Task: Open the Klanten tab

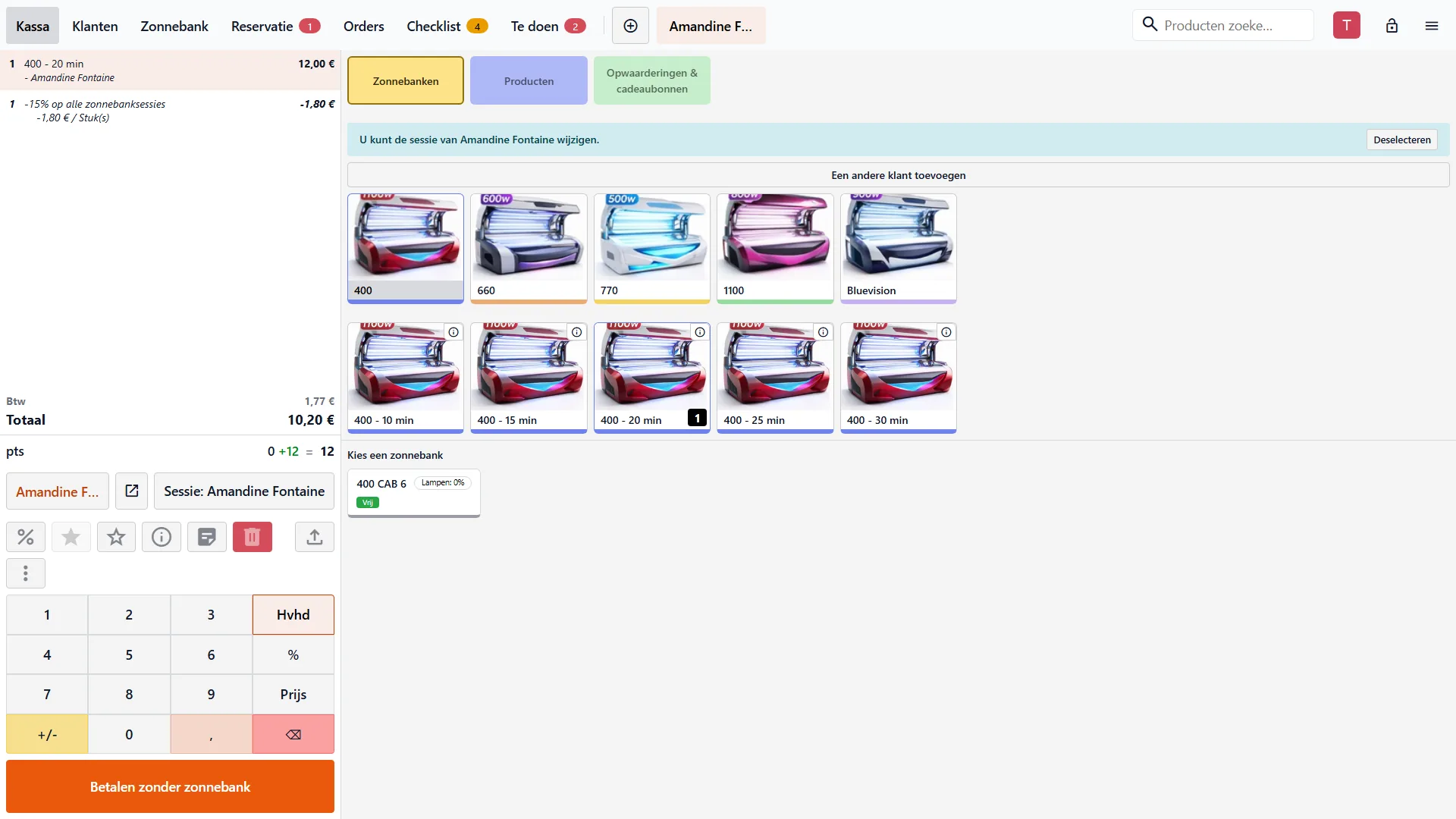Action: coord(95,26)
